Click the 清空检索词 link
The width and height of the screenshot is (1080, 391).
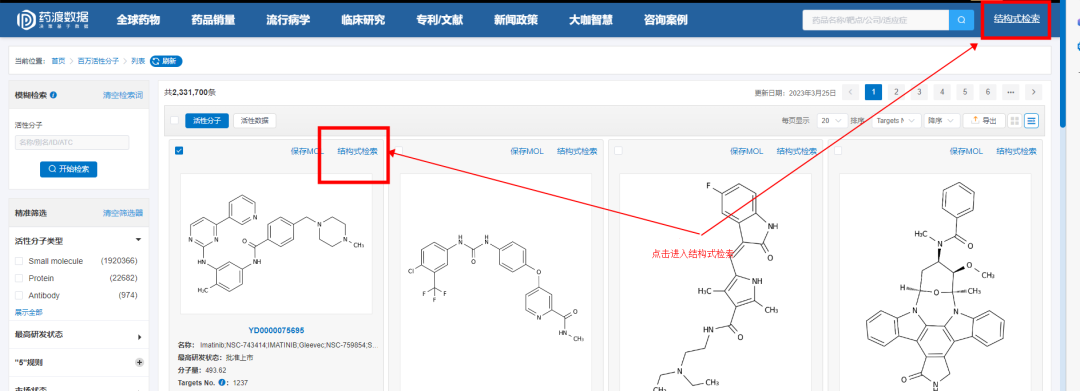pyautogui.click(x=123, y=95)
